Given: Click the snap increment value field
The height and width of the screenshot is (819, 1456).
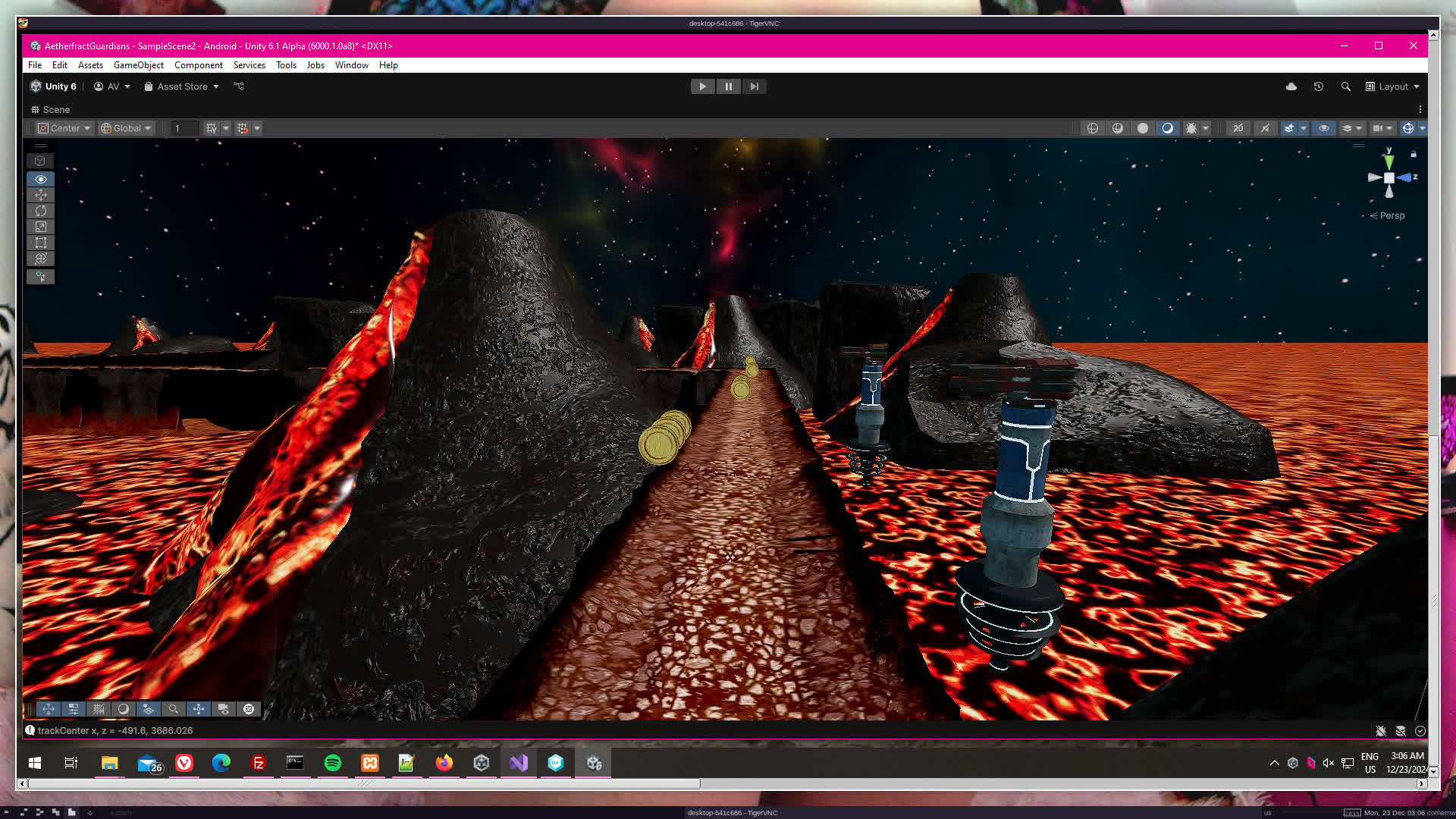Looking at the screenshot, I should (x=185, y=128).
